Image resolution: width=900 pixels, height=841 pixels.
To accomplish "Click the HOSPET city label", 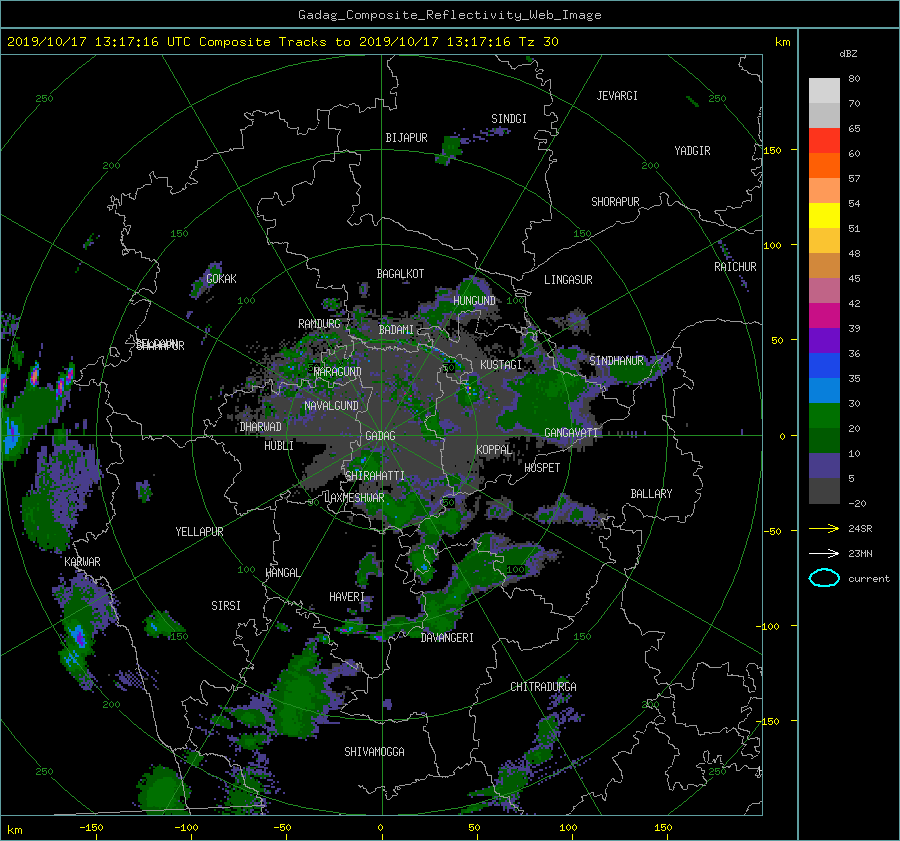I will click(542, 468).
